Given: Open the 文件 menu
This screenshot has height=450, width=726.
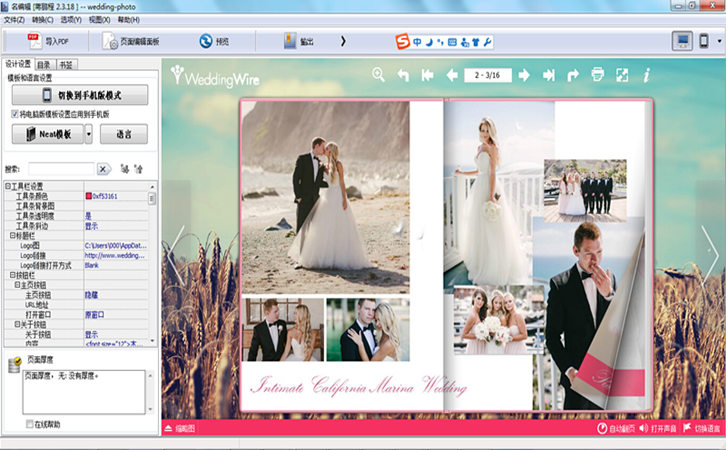Looking at the screenshot, I should coord(14,19).
